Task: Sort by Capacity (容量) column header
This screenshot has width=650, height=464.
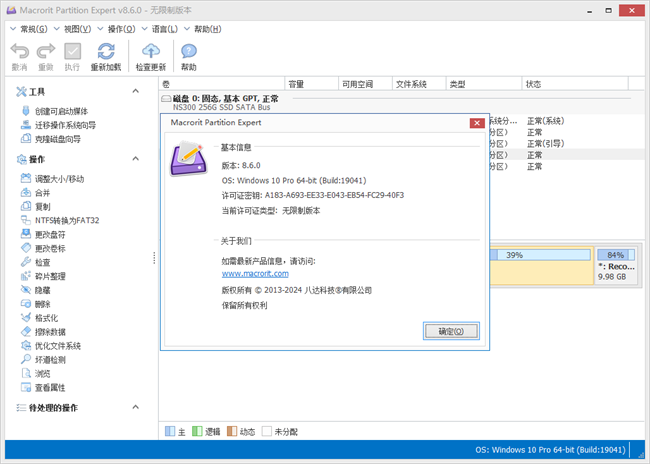Action: tap(312, 84)
